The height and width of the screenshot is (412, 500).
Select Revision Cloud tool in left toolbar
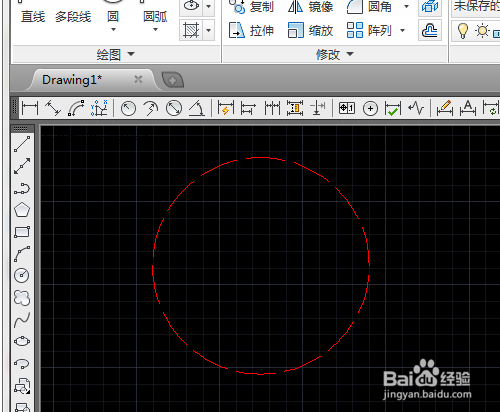[x=22, y=298]
